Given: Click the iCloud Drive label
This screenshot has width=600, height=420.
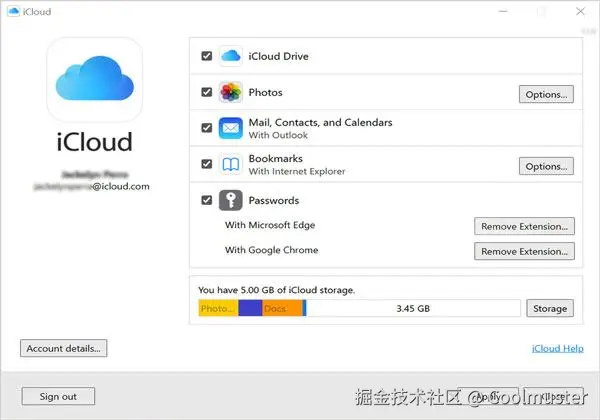Looking at the screenshot, I should [278, 56].
